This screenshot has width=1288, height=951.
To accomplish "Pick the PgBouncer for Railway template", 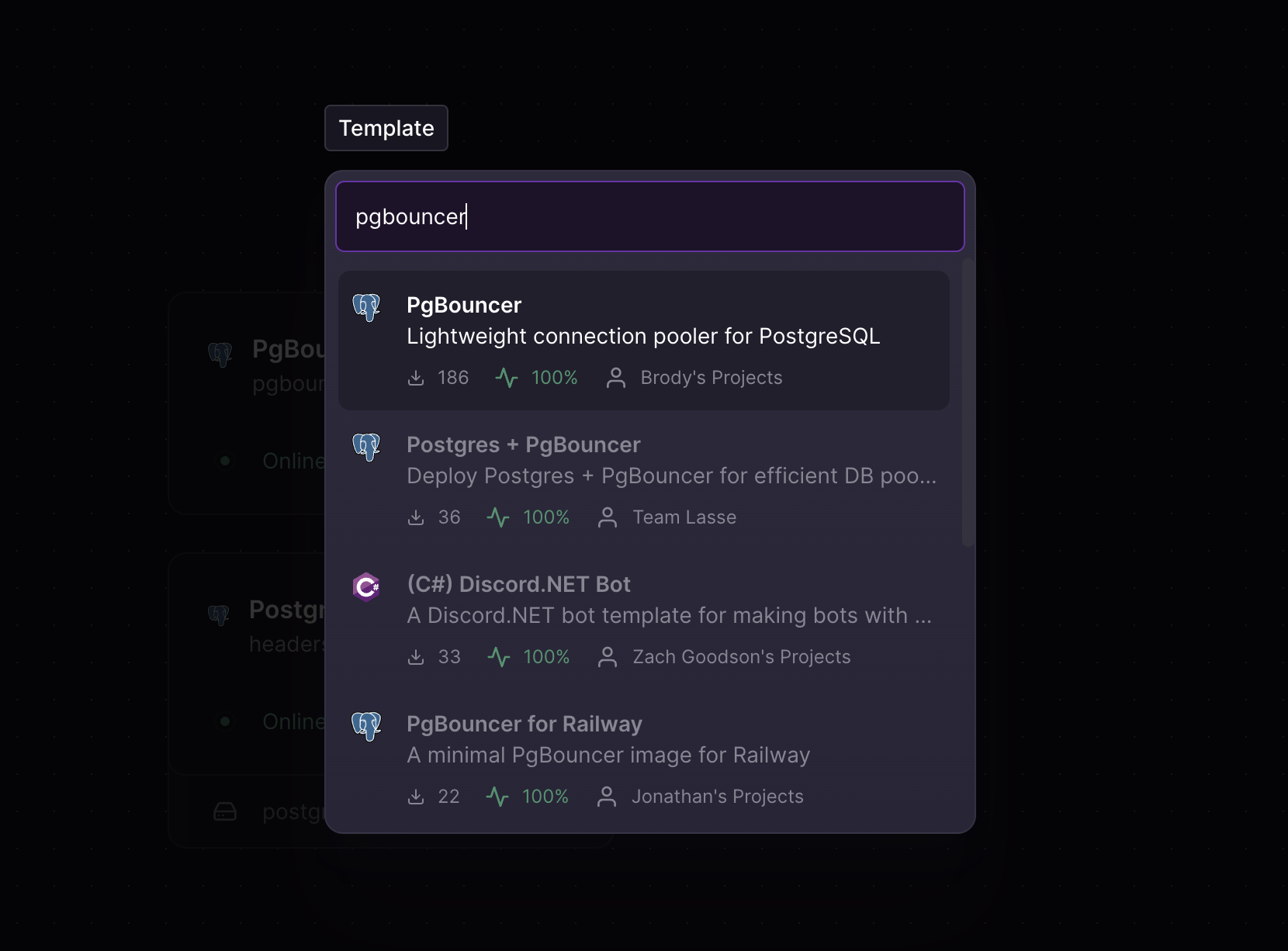I will point(644,759).
